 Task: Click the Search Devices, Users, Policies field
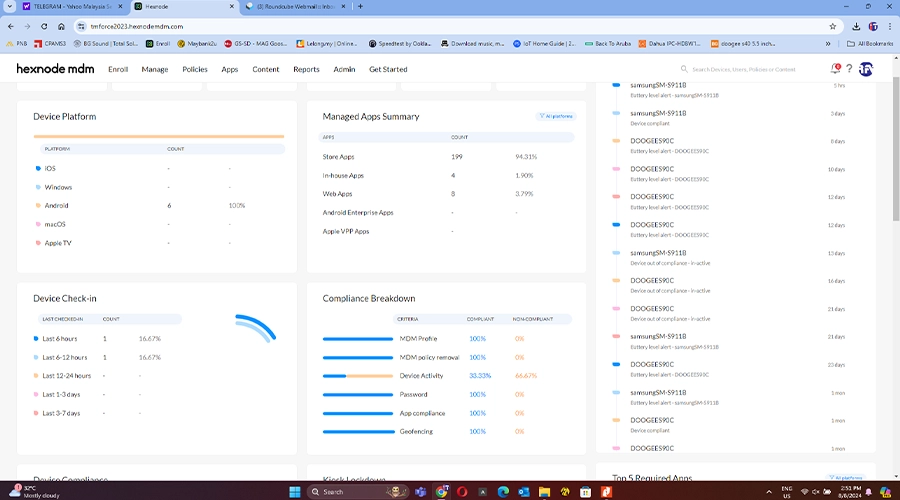(x=750, y=69)
